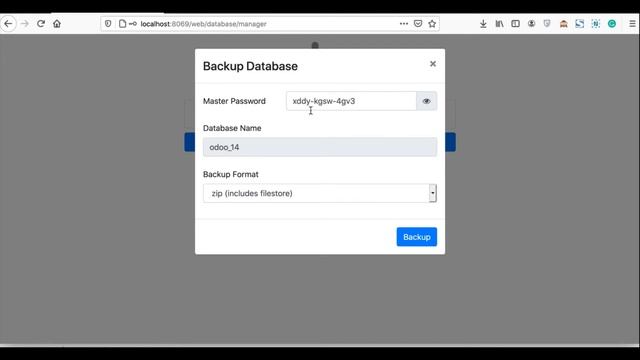Click the green circle Grammarly extension icon
Image resolution: width=640 pixels, height=360 pixels.
click(612, 24)
